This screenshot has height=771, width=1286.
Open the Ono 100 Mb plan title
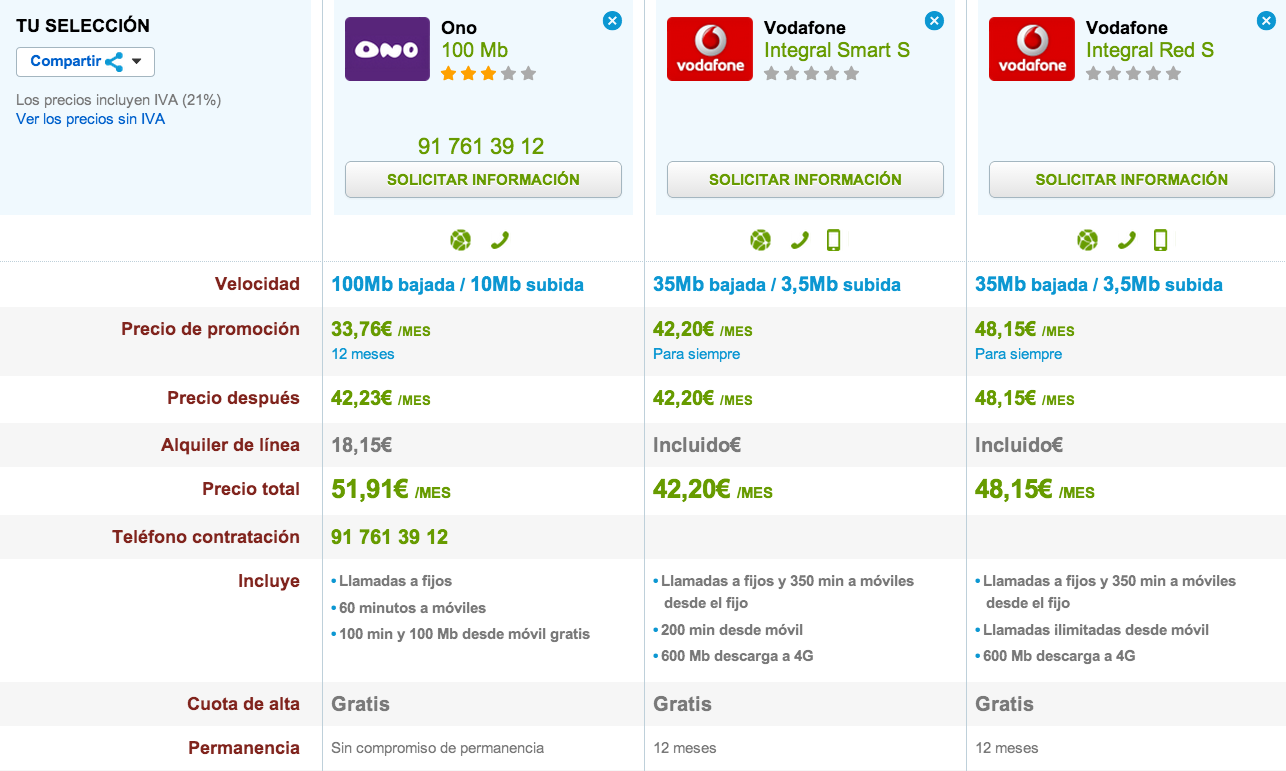(x=475, y=50)
